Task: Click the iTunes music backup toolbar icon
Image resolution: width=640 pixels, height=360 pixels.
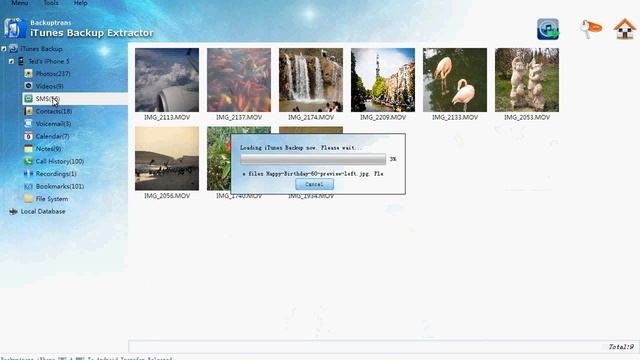Action: coord(548,29)
